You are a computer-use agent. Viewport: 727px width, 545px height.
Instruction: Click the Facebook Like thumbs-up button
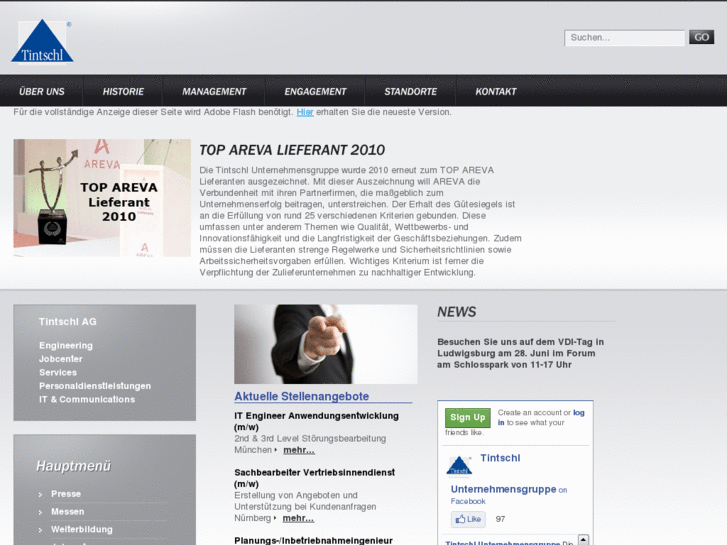coord(468,519)
